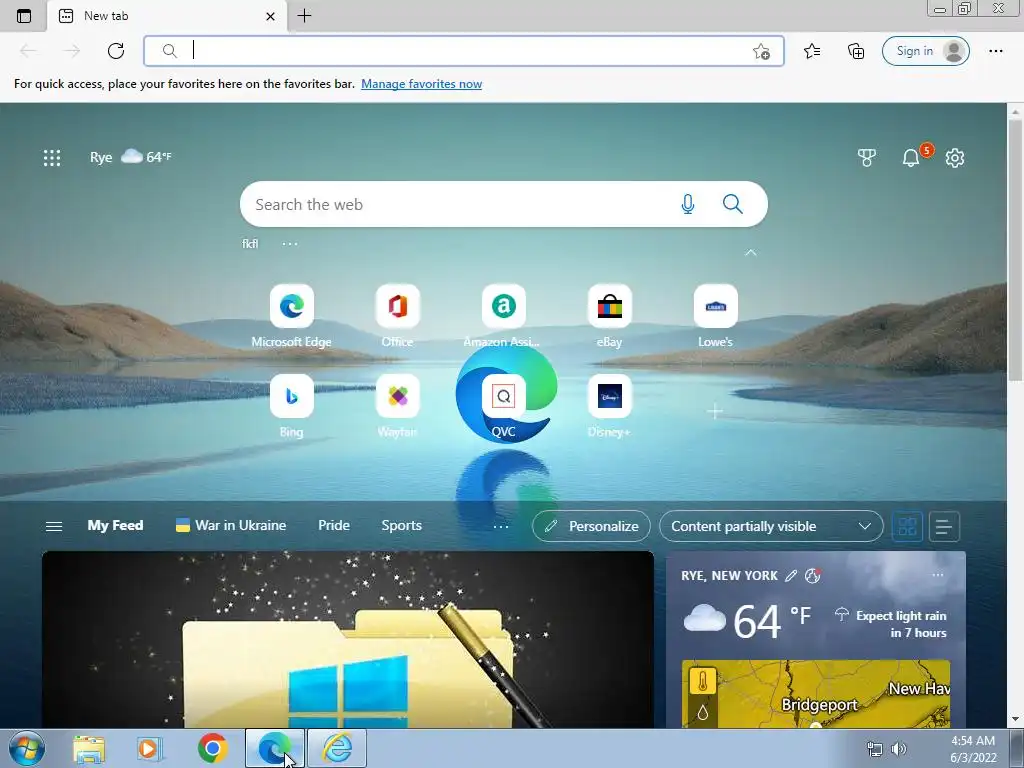
Task: Click inside the address bar
Action: point(464,51)
